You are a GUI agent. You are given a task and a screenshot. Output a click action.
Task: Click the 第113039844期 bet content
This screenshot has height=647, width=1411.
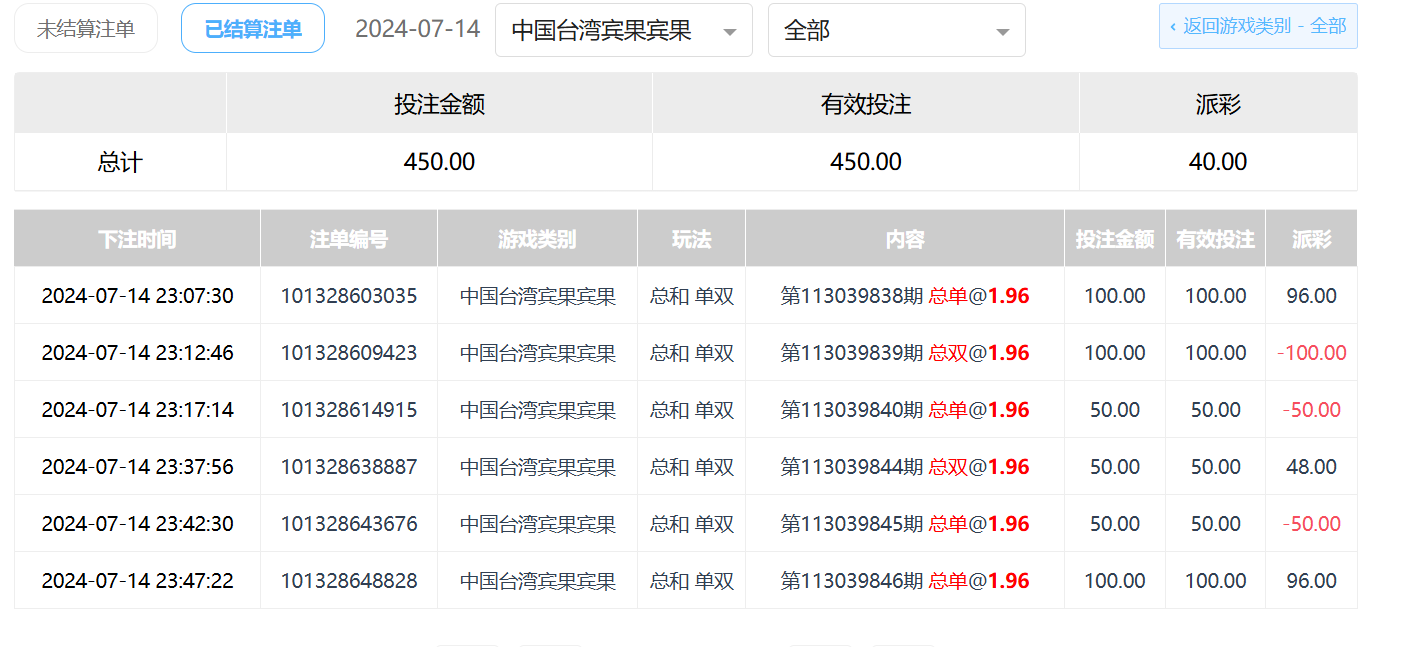pos(904,467)
